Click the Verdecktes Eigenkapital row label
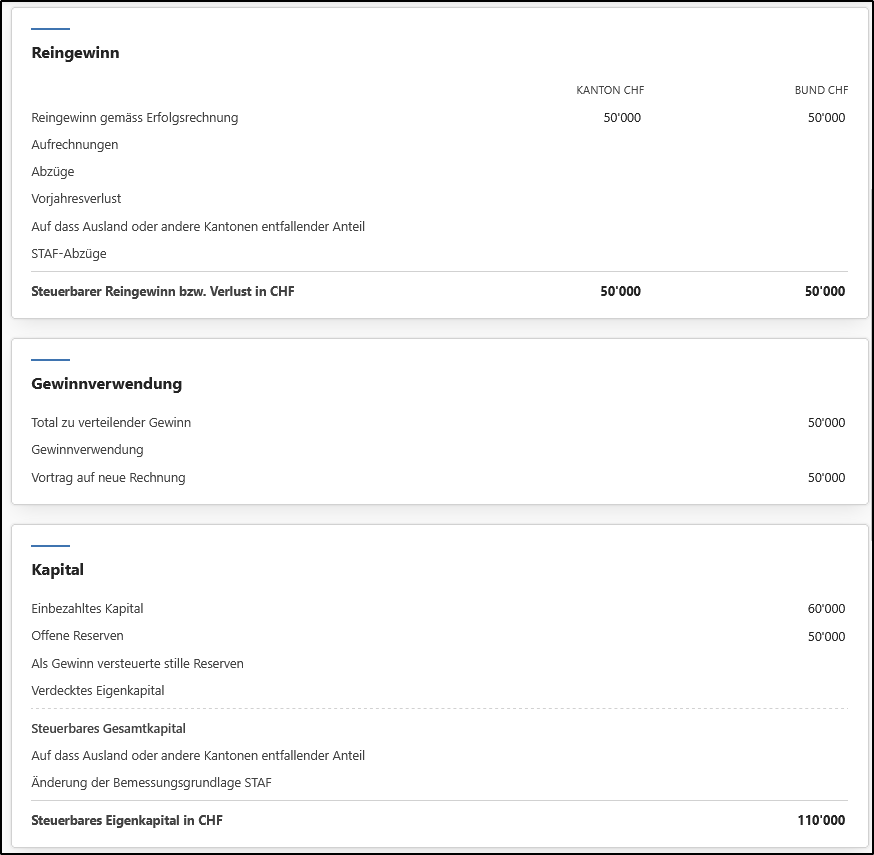The width and height of the screenshot is (874, 855). click(x=98, y=691)
